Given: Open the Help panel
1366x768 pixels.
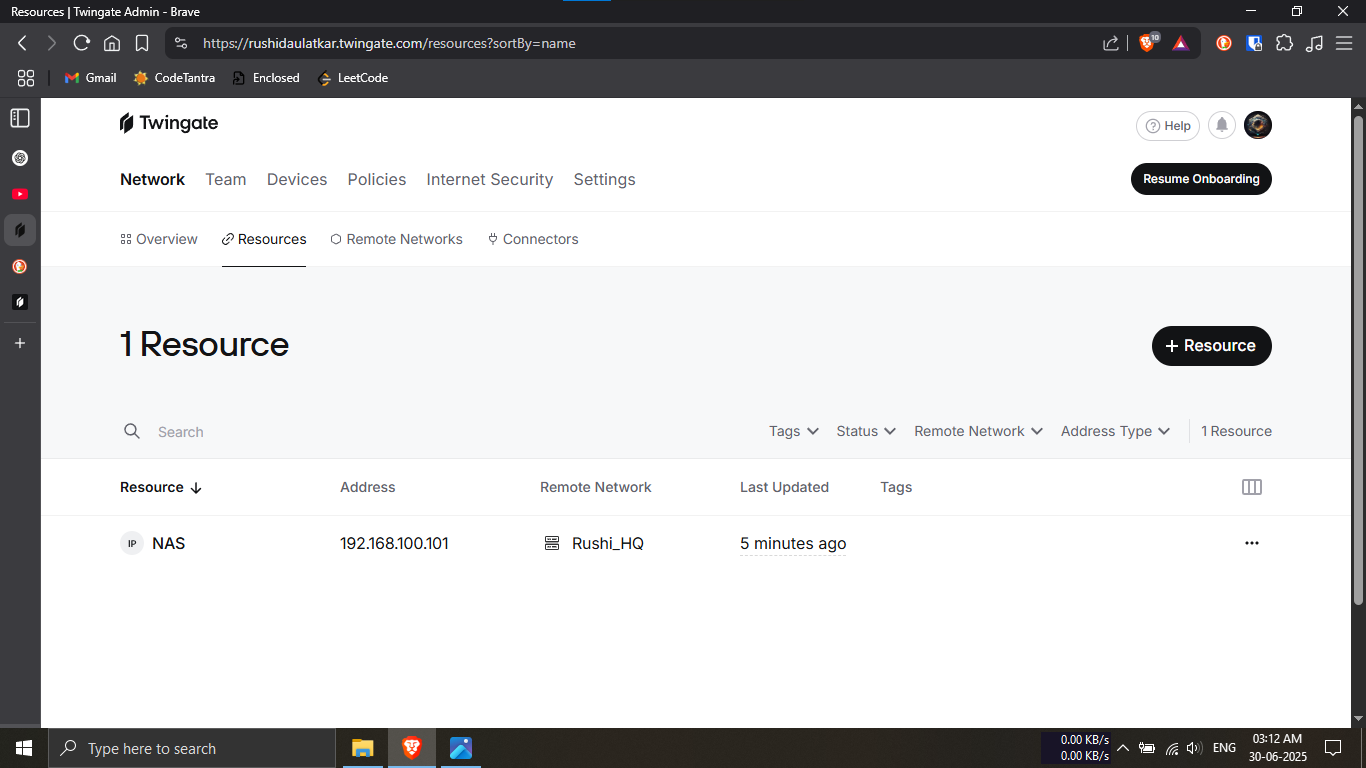Looking at the screenshot, I should tap(1167, 125).
